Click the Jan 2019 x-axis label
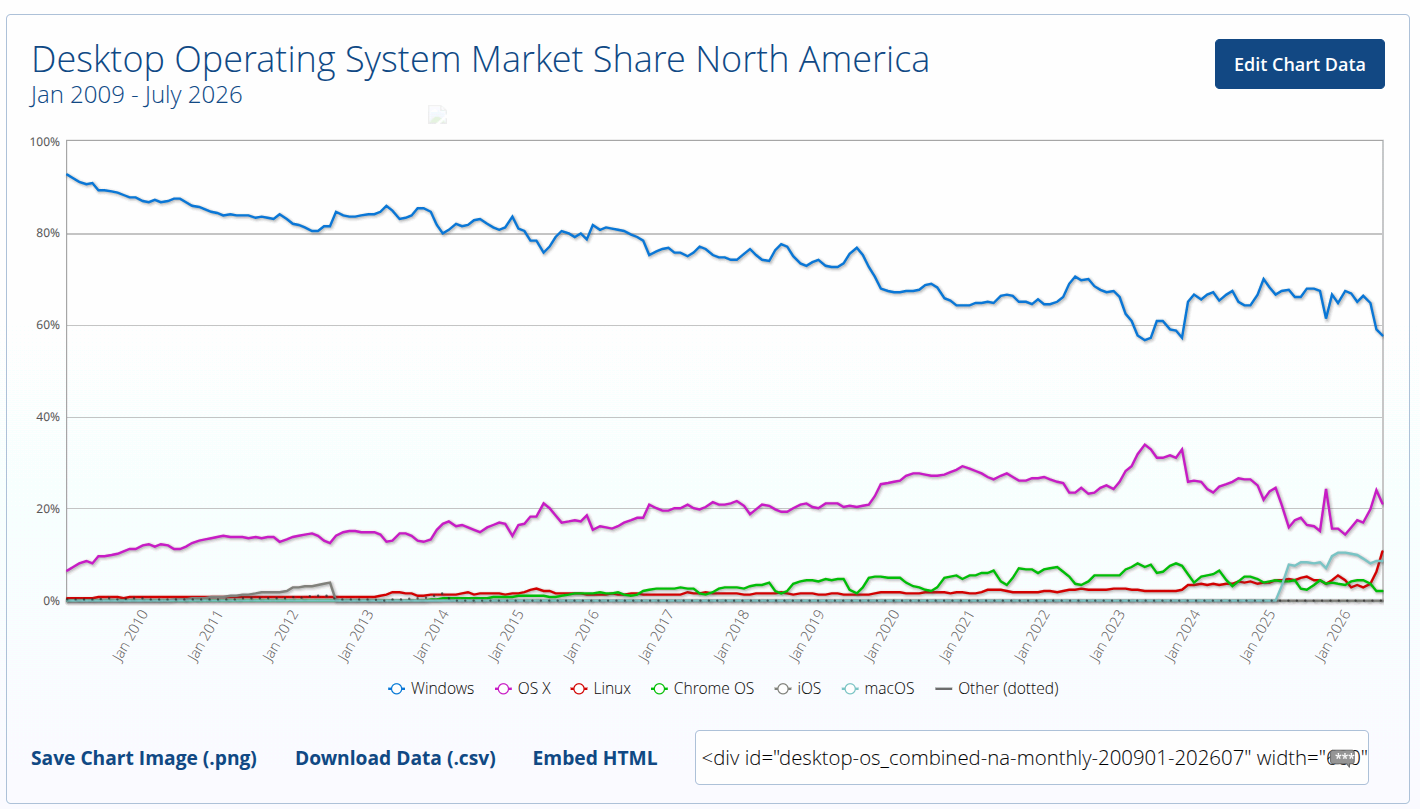Viewport: 1420px width, 809px height. [x=806, y=635]
